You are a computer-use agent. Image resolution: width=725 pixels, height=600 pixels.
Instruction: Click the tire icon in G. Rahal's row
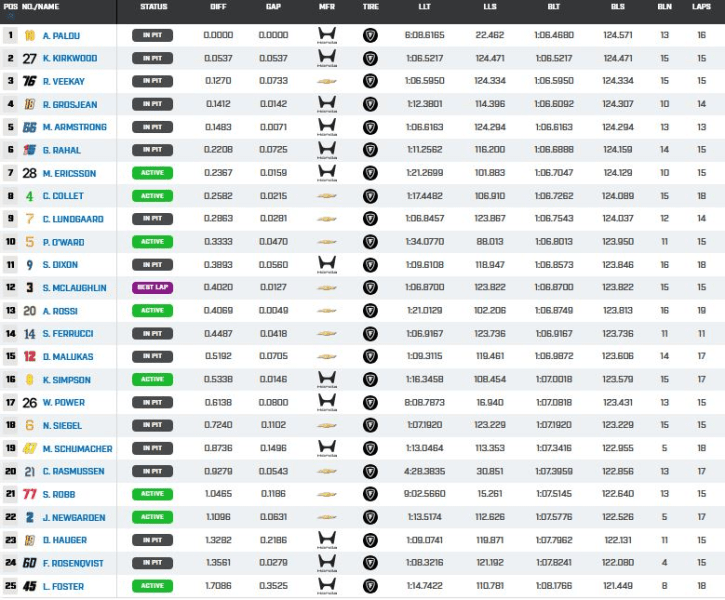click(x=370, y=150)
